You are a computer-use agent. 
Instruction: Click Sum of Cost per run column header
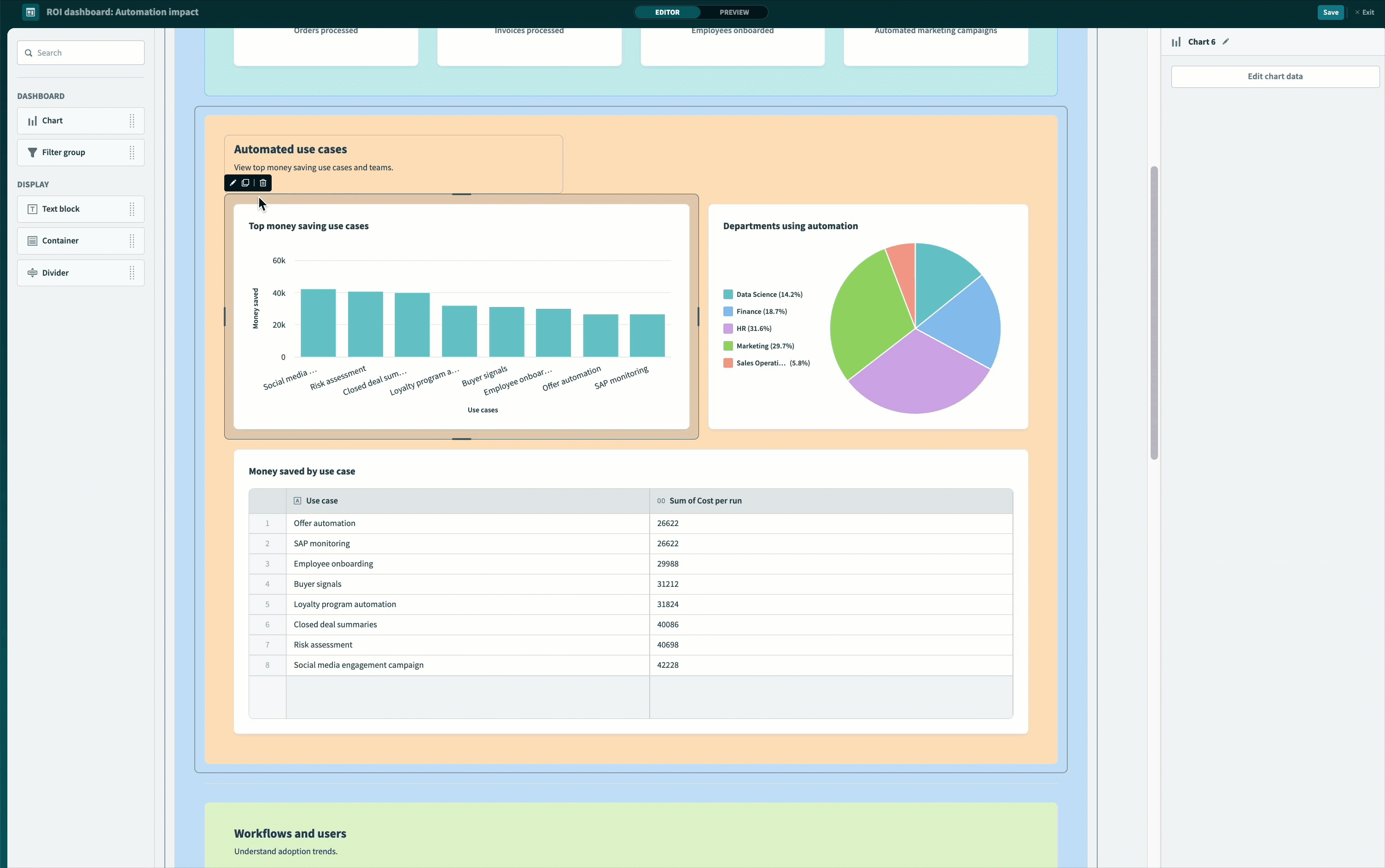coord(705,501)
